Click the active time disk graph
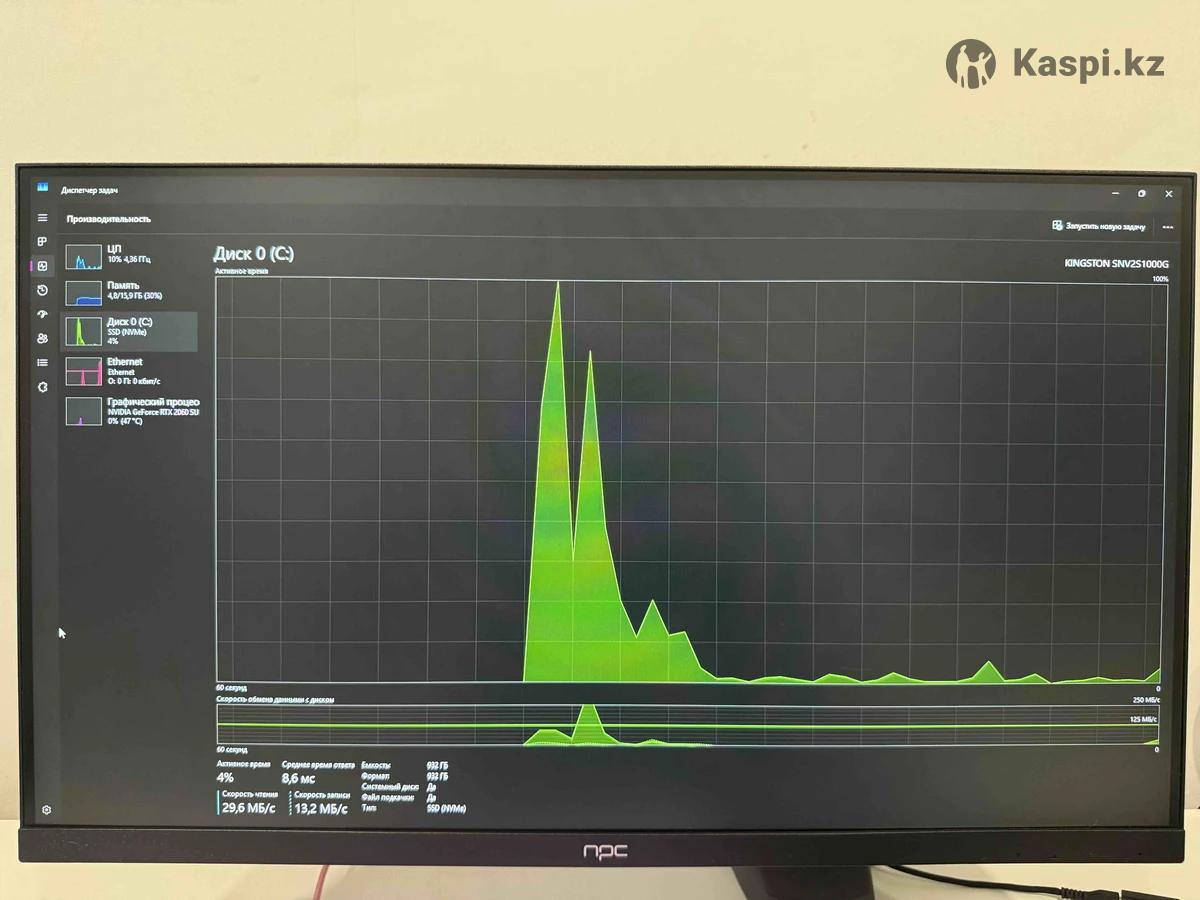 pos(689,480)
